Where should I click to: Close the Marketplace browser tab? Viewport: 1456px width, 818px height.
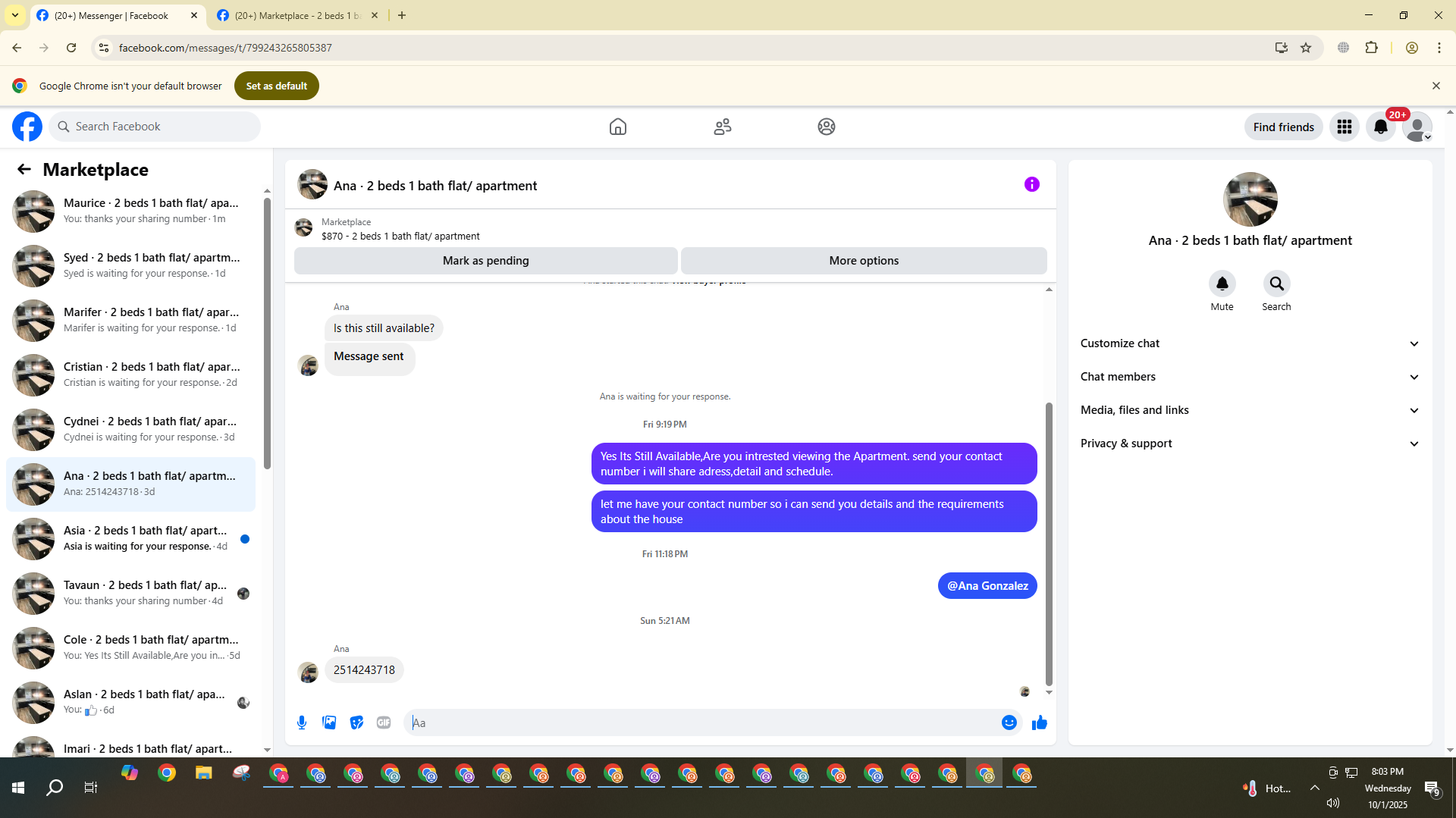375,15
